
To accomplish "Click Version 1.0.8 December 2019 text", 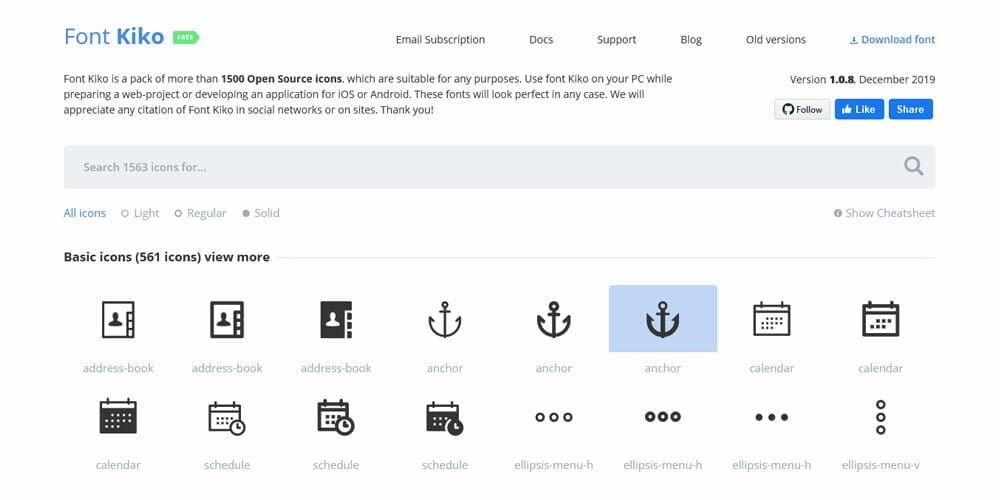I will [862, 80].
